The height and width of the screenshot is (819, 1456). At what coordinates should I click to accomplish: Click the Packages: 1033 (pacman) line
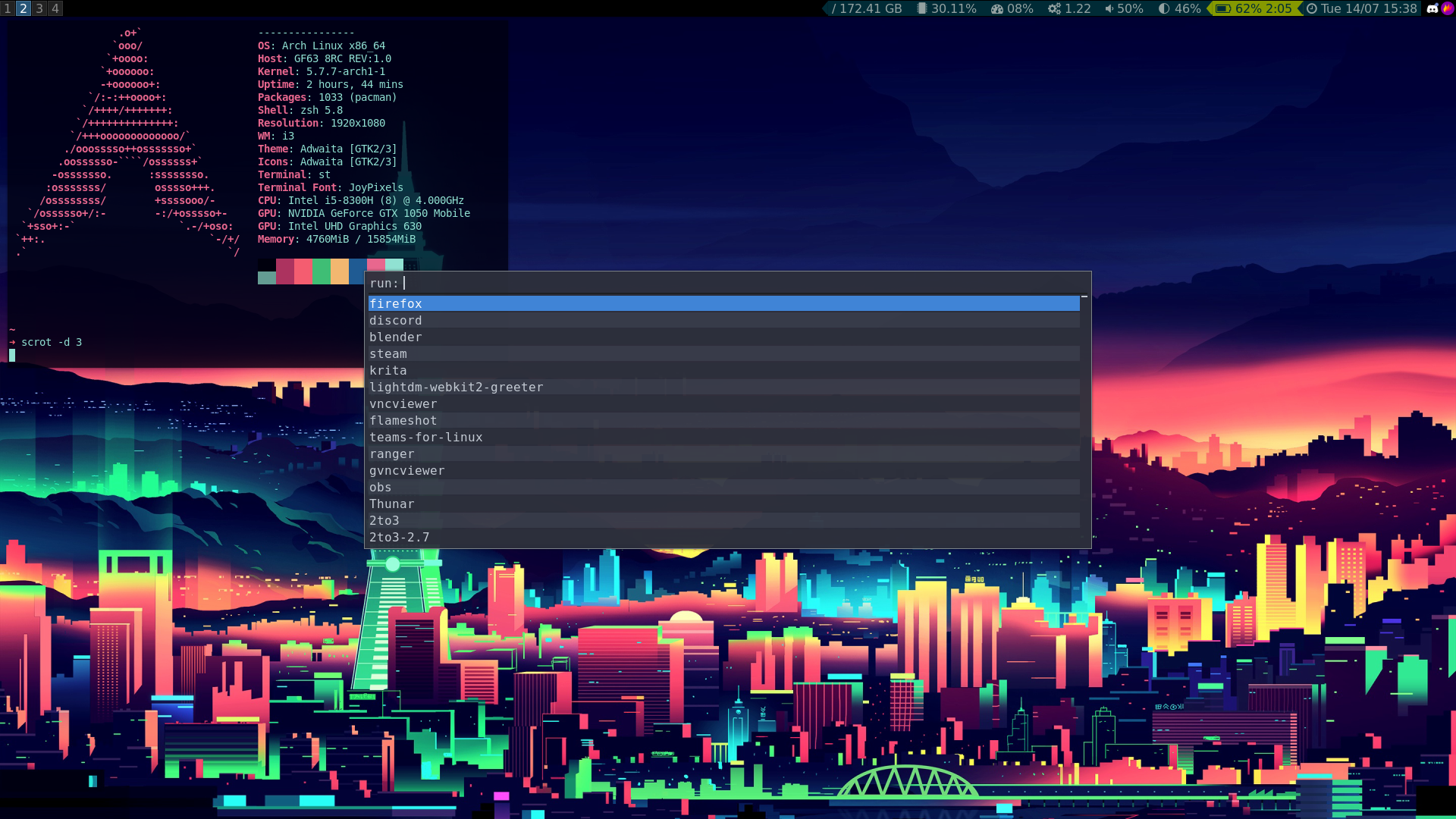(327, 97)
